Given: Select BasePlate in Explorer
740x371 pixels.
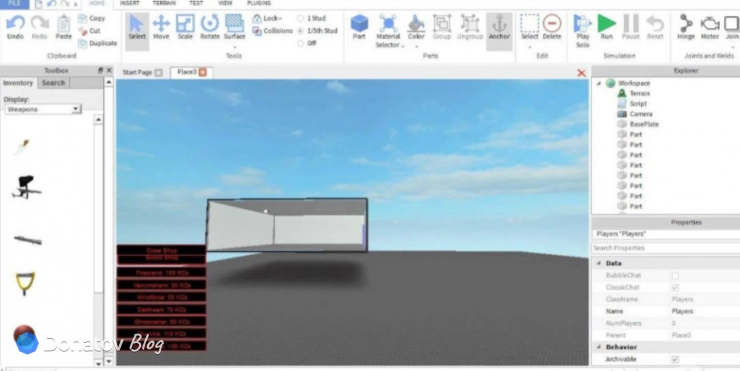Looking at the screenshot, I should (644, 125).
